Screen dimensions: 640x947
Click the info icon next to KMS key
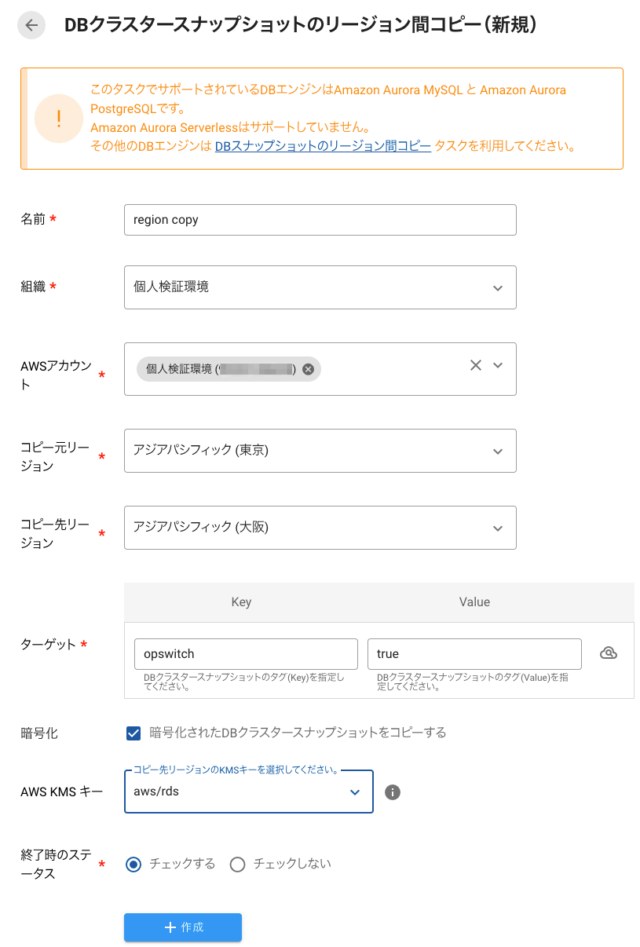392,791
